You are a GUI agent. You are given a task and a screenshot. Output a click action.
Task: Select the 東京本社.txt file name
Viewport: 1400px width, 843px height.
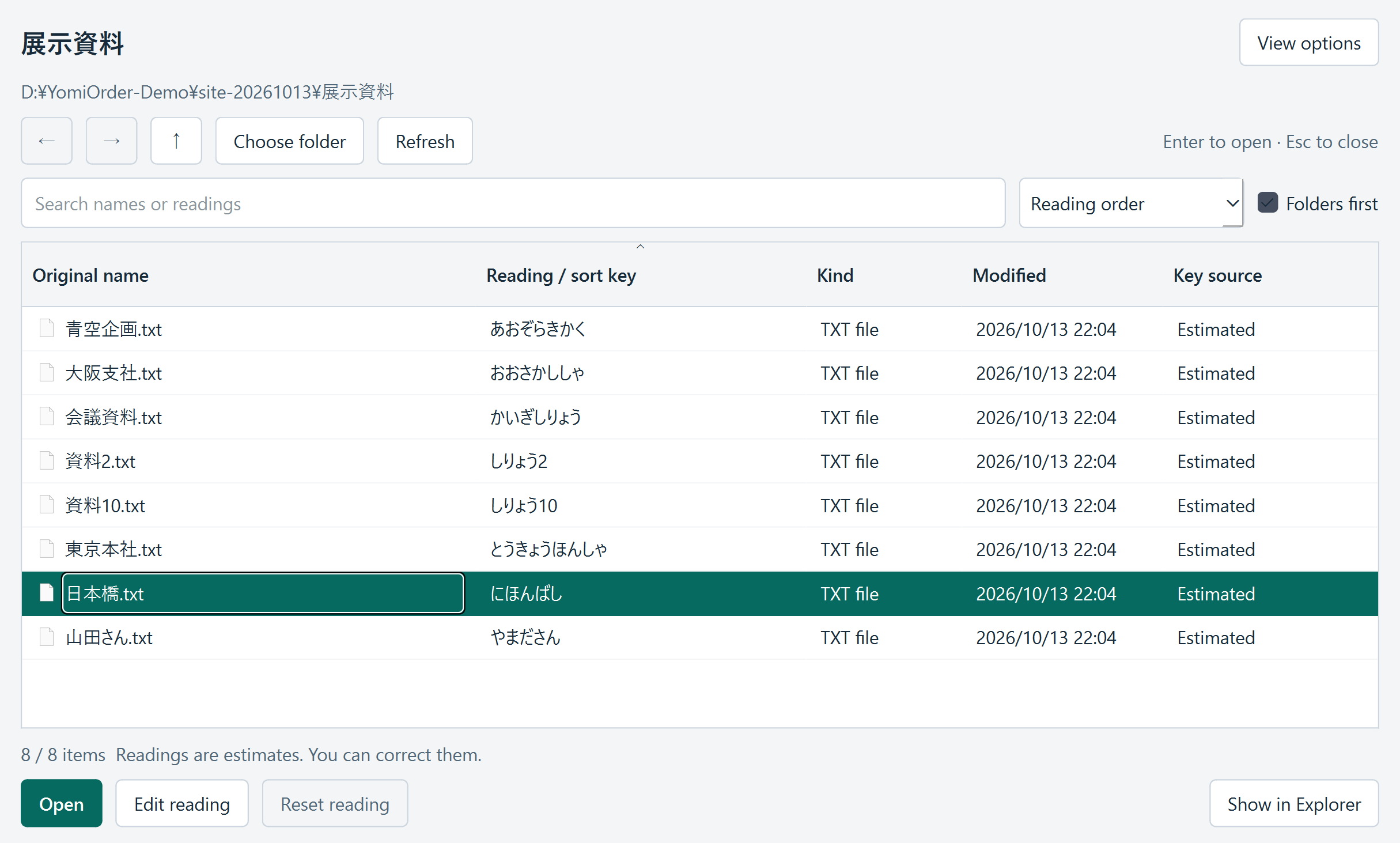(113, 549)
